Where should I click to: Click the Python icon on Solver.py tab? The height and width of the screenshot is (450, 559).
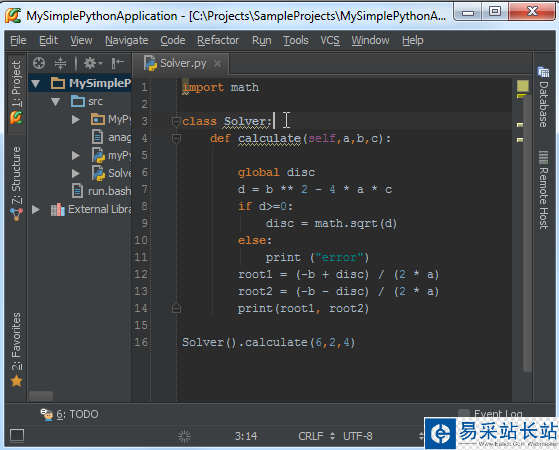click(x=150, y=63)
